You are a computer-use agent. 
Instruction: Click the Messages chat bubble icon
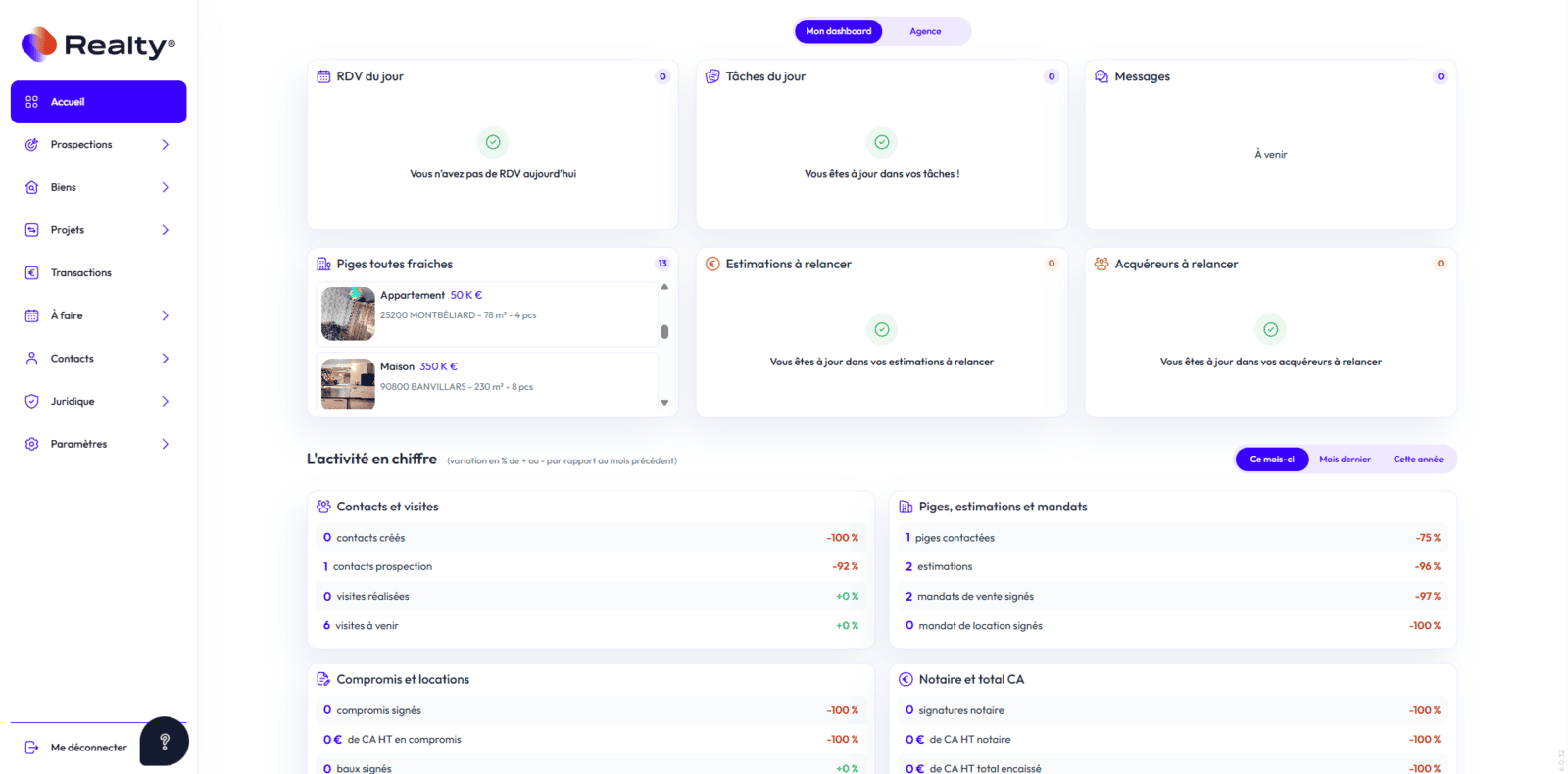(1102, 76)
